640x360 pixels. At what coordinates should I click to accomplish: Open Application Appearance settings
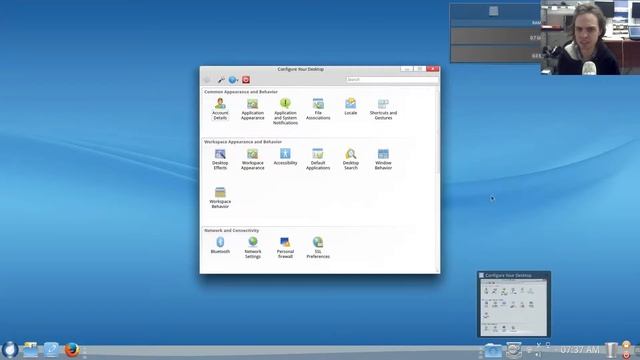253,109
